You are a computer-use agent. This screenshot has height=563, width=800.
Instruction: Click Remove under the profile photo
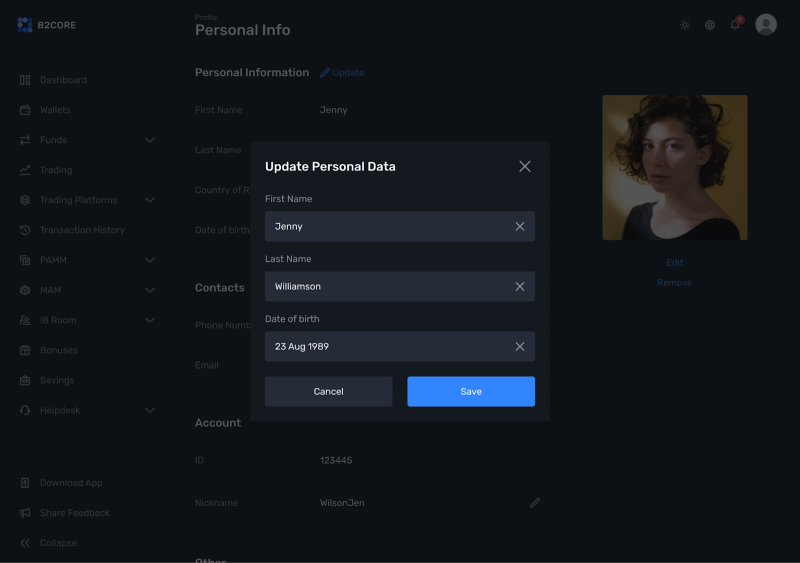[x=674, y=283]
